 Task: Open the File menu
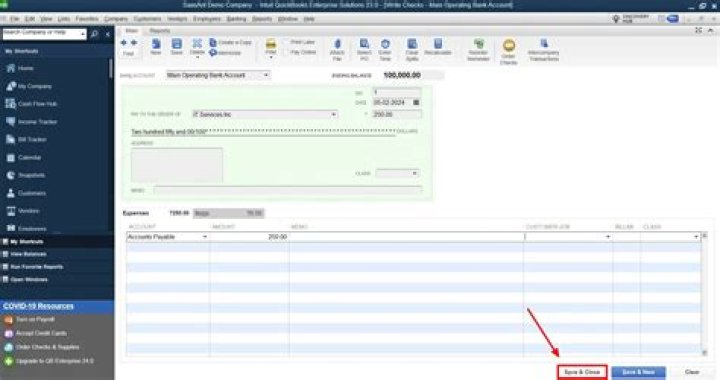point(15,19)
